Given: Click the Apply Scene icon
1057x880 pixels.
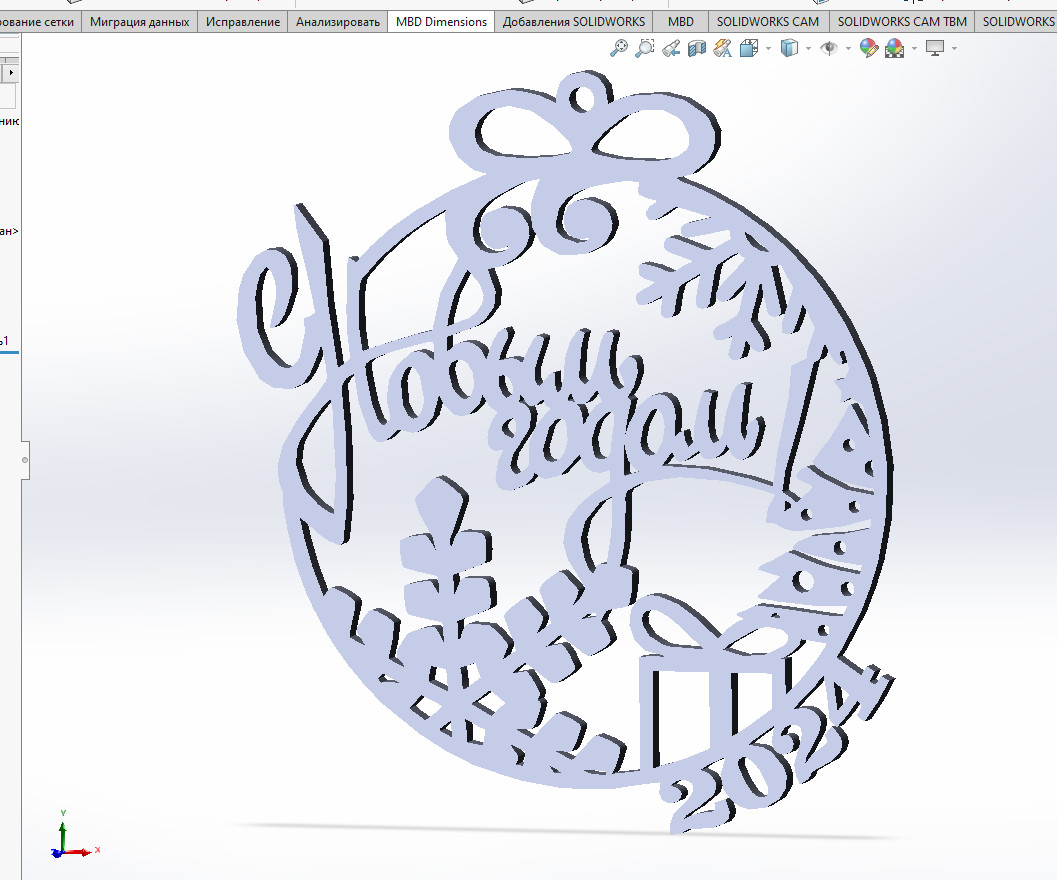Looking at the screenshot, I should (895, 49).
